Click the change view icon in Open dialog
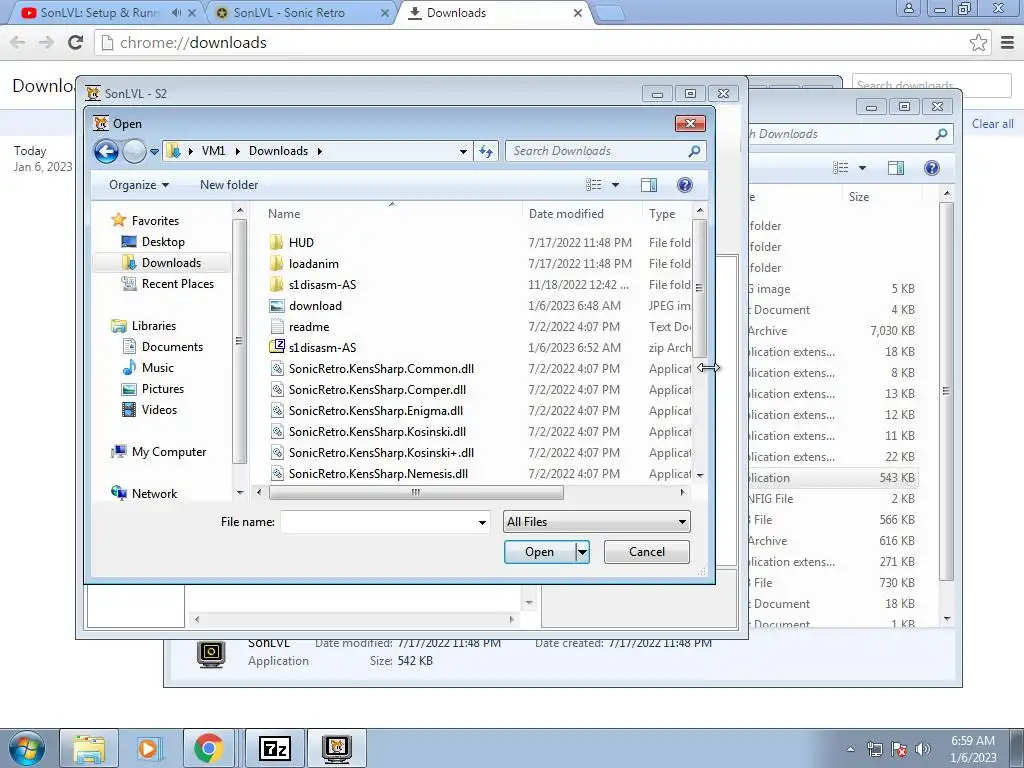The width and height of the screenshot is (1024, 768). click(594, 185)
